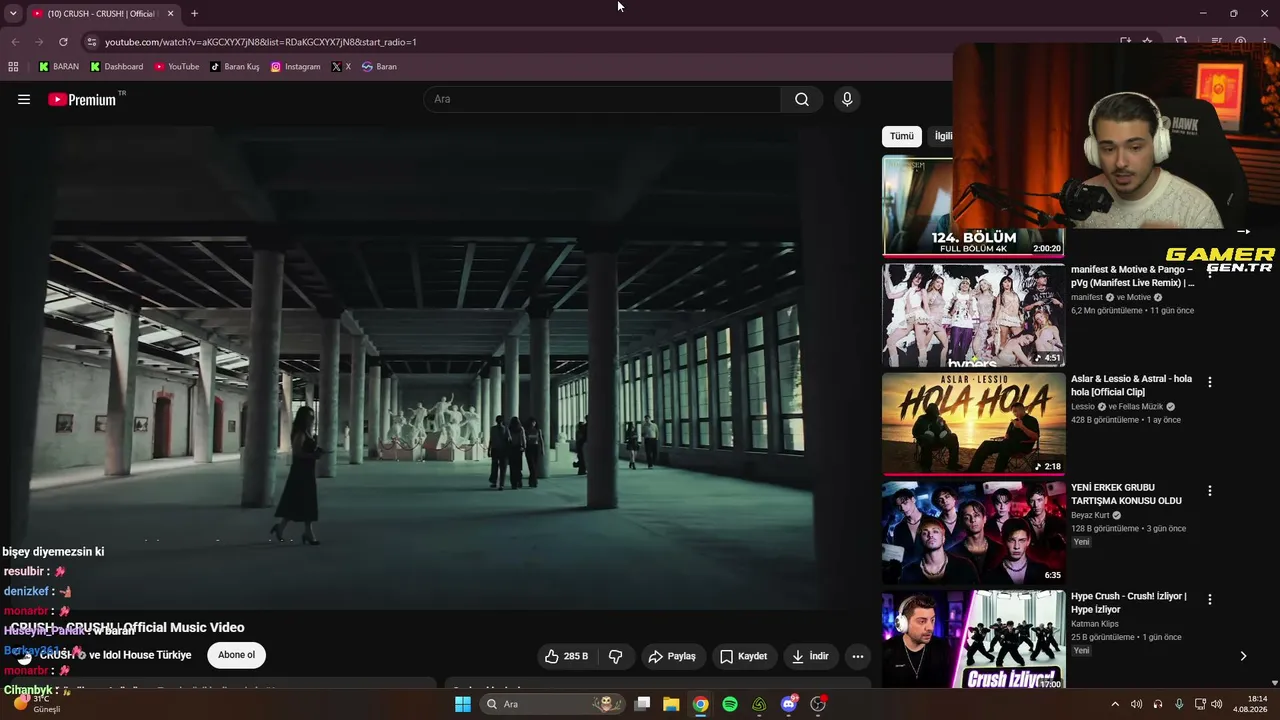This screenshot has width=1280, height=720.
Task: Go forward with the browser forward arrow
Action: tap(39, 42)
